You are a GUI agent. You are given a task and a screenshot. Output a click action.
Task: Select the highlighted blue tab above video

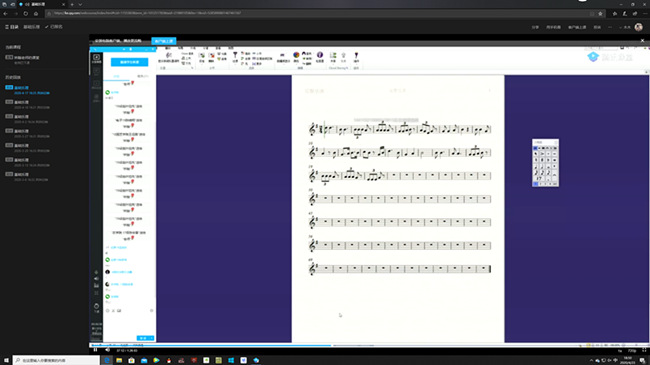164,41
